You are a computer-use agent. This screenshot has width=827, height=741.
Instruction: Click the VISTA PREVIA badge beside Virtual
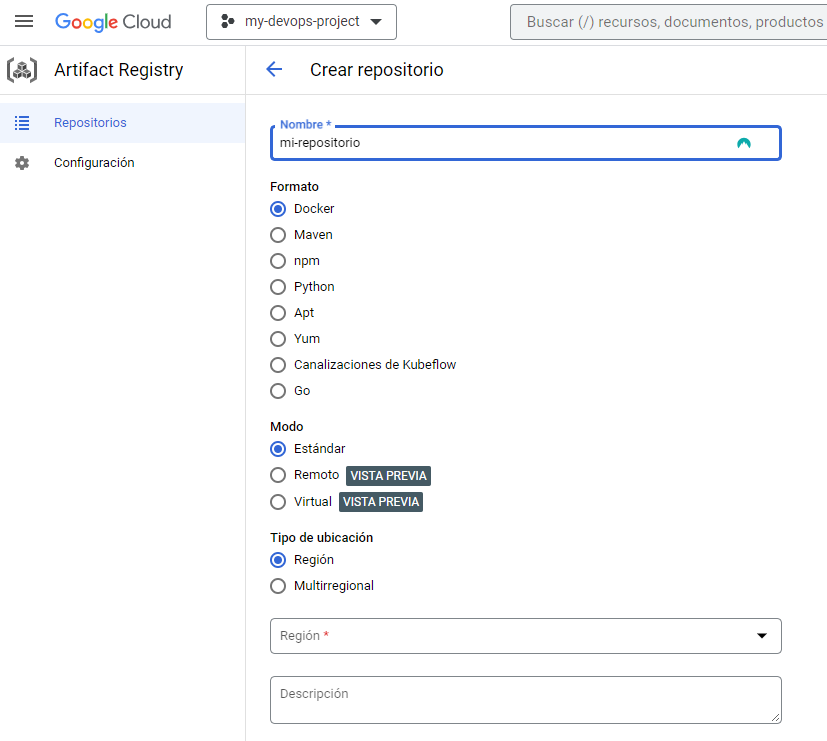coord(381,502)
